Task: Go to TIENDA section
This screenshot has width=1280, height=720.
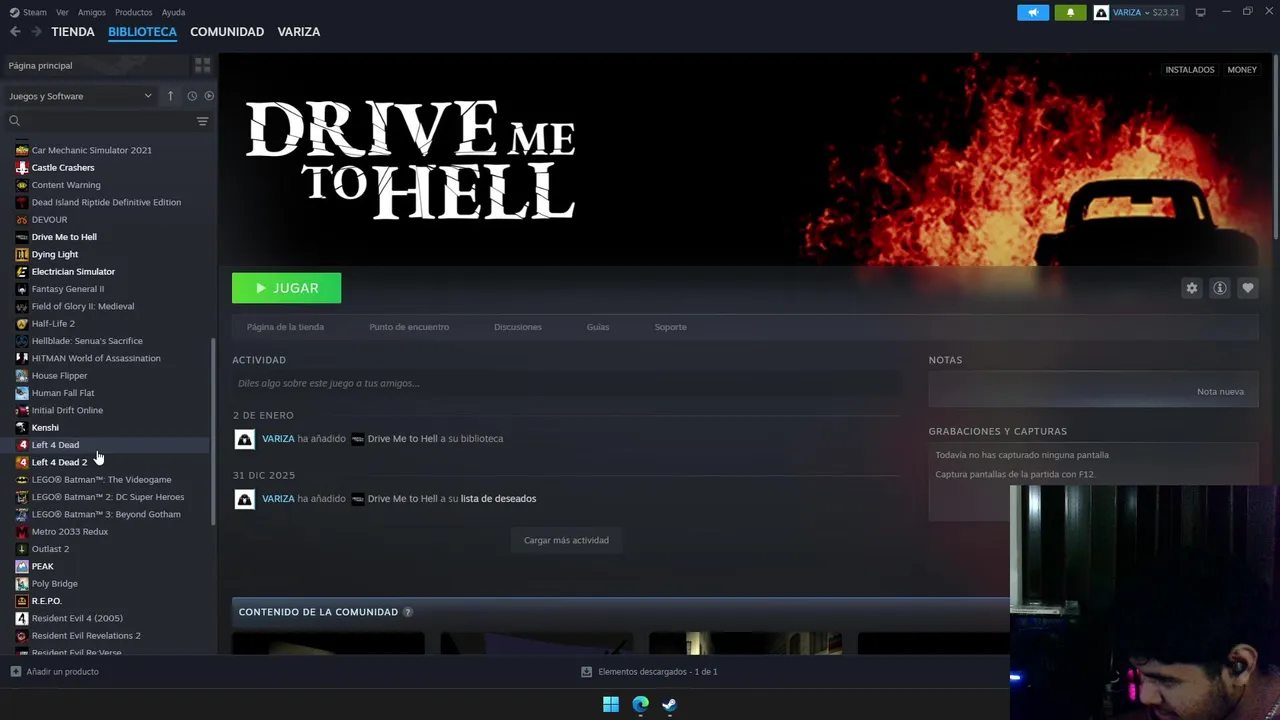Action: click(x=73, y=32)
